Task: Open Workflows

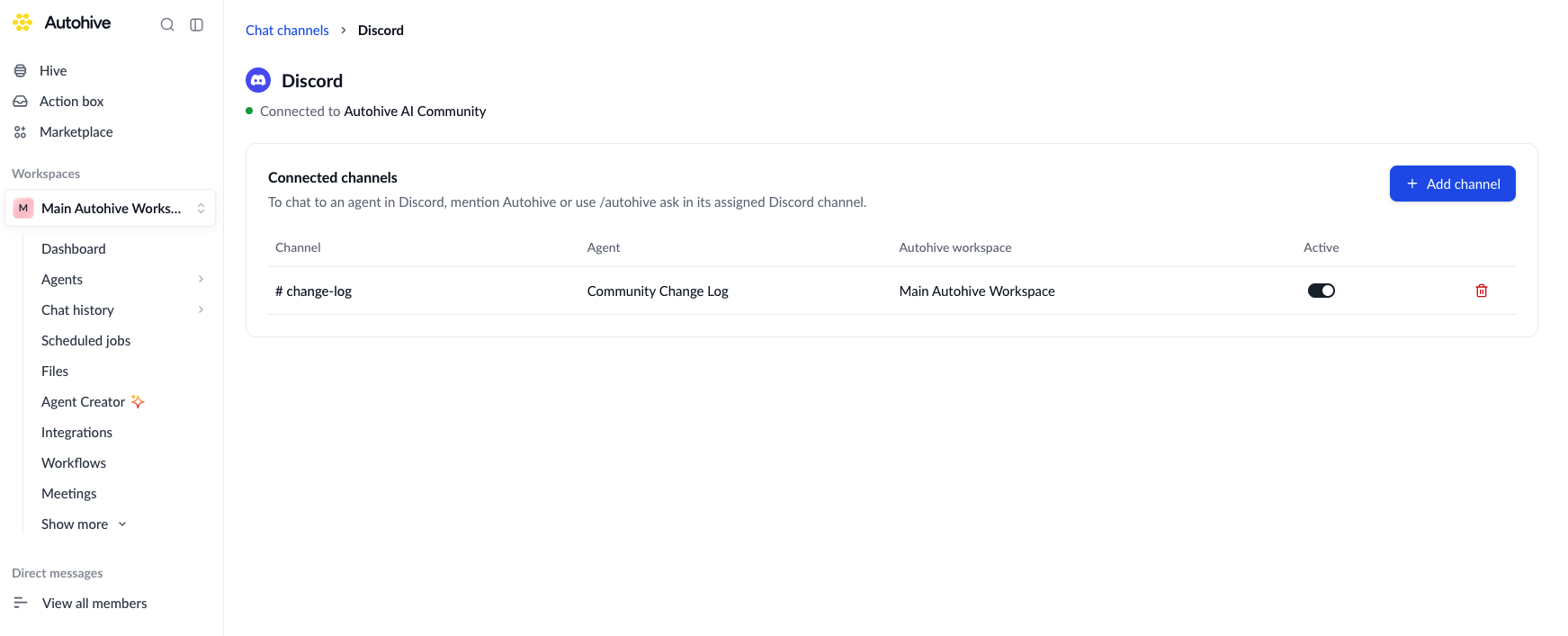Action: pos(74,463)
